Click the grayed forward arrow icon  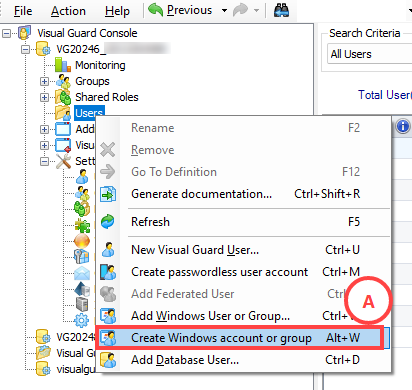[240, 10]
